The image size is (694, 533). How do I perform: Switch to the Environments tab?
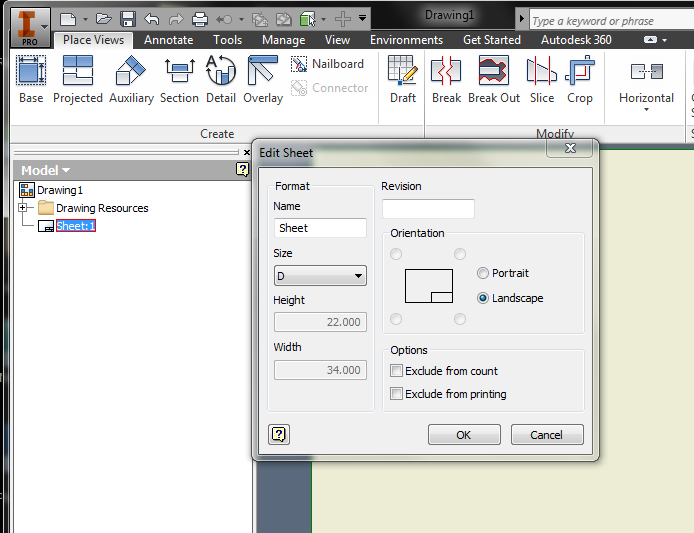[406, 40]
